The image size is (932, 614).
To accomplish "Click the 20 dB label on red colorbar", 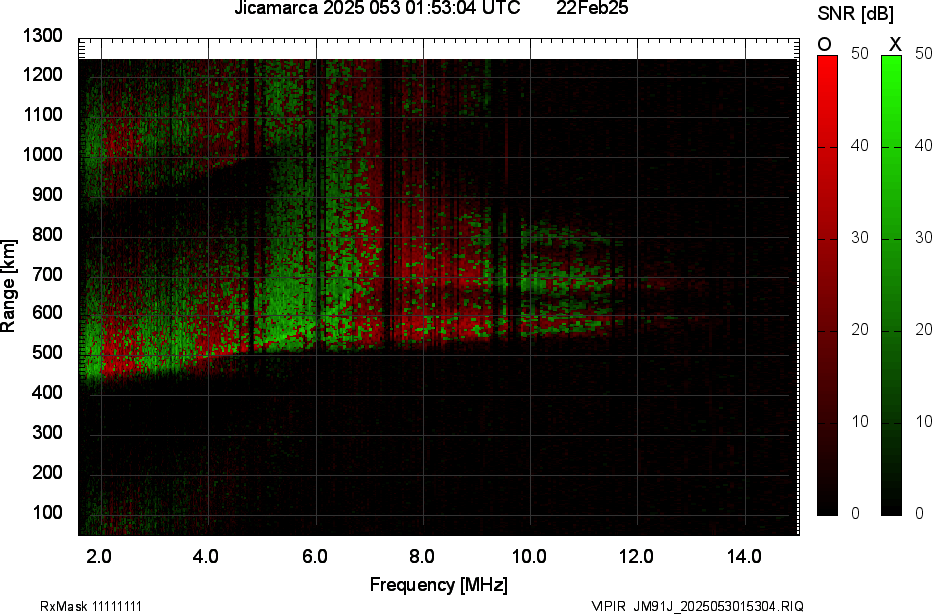I will click(859, 330).
